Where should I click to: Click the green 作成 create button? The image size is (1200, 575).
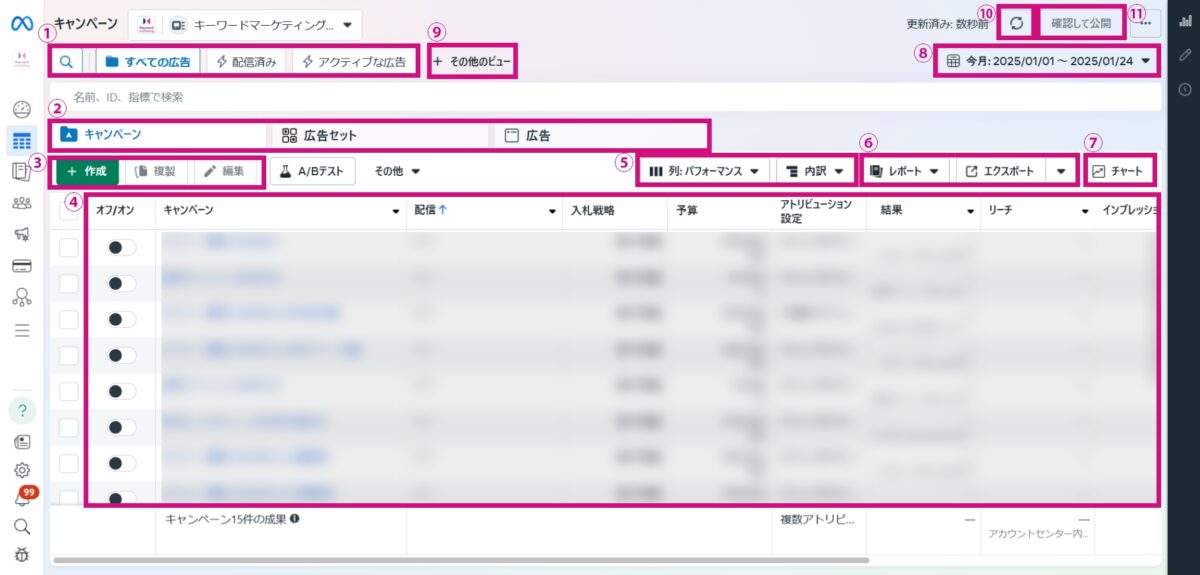click(87, 171)
